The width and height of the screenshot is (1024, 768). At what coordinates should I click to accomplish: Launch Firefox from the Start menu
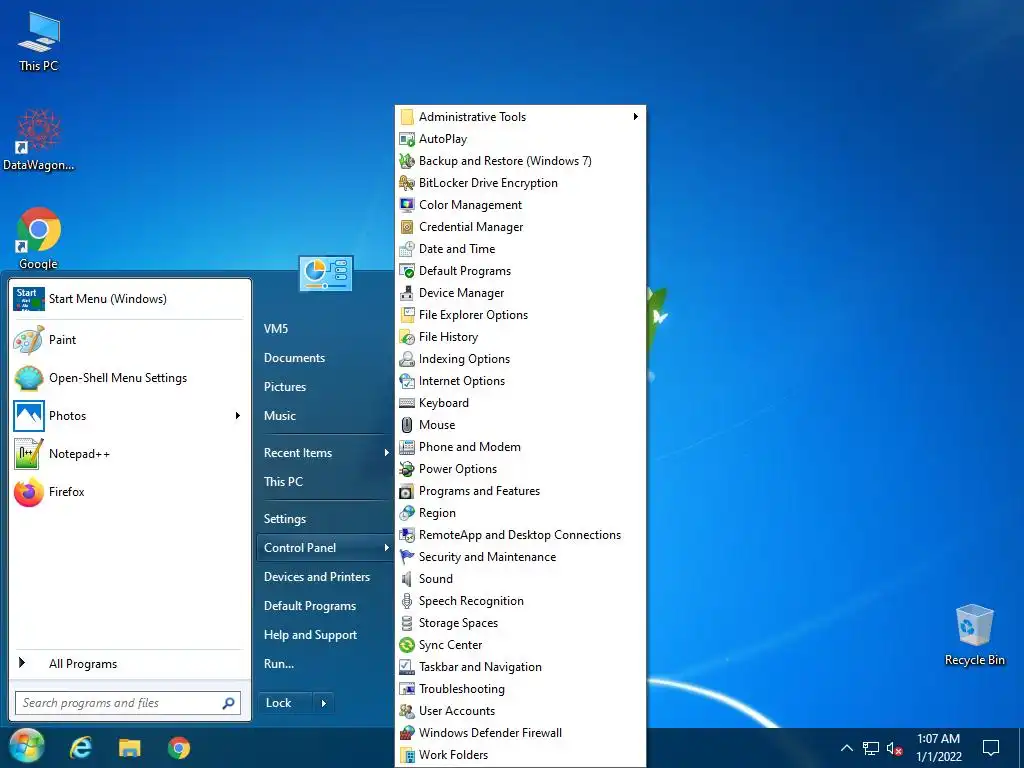(x=129, y=492)
